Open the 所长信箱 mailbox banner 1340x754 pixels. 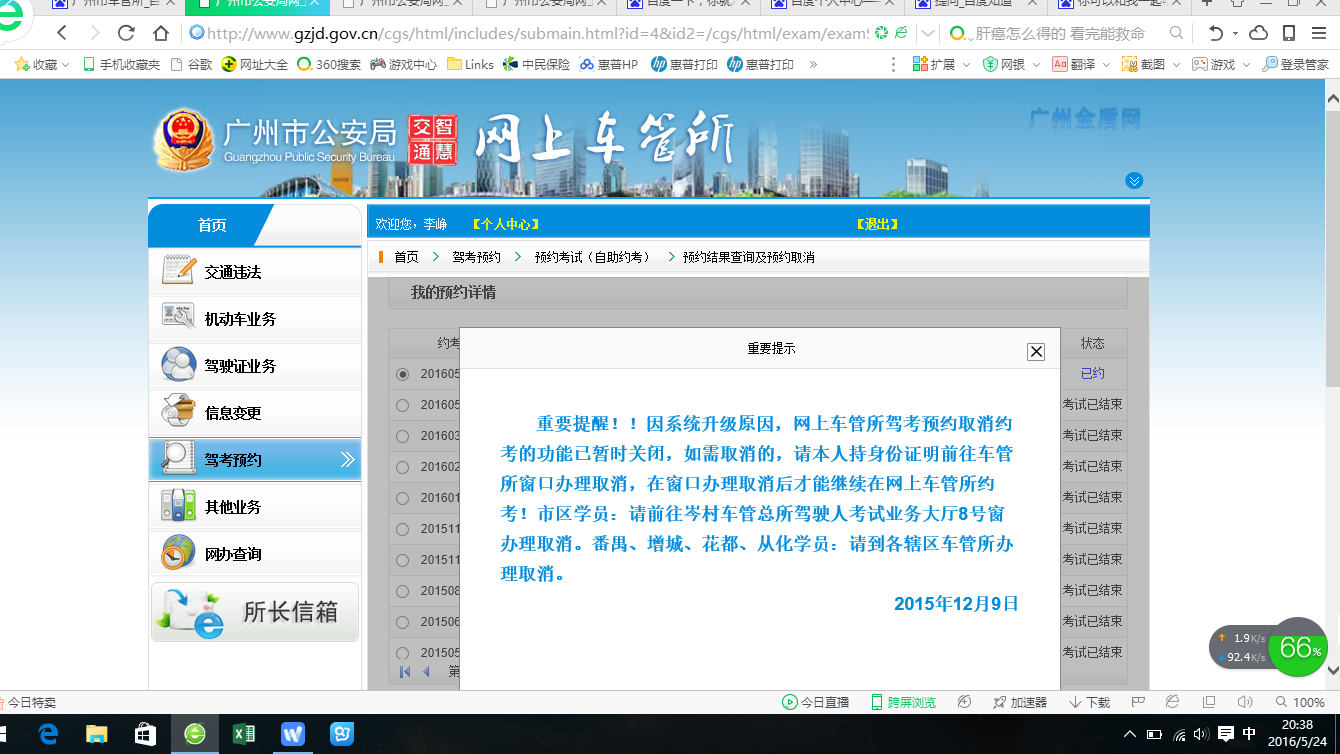(255, 612)
